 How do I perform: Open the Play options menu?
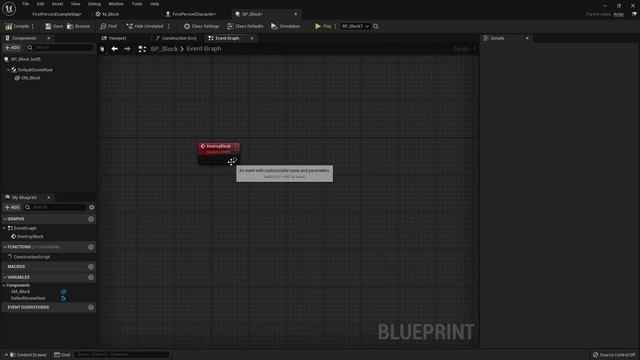(336, 26)
